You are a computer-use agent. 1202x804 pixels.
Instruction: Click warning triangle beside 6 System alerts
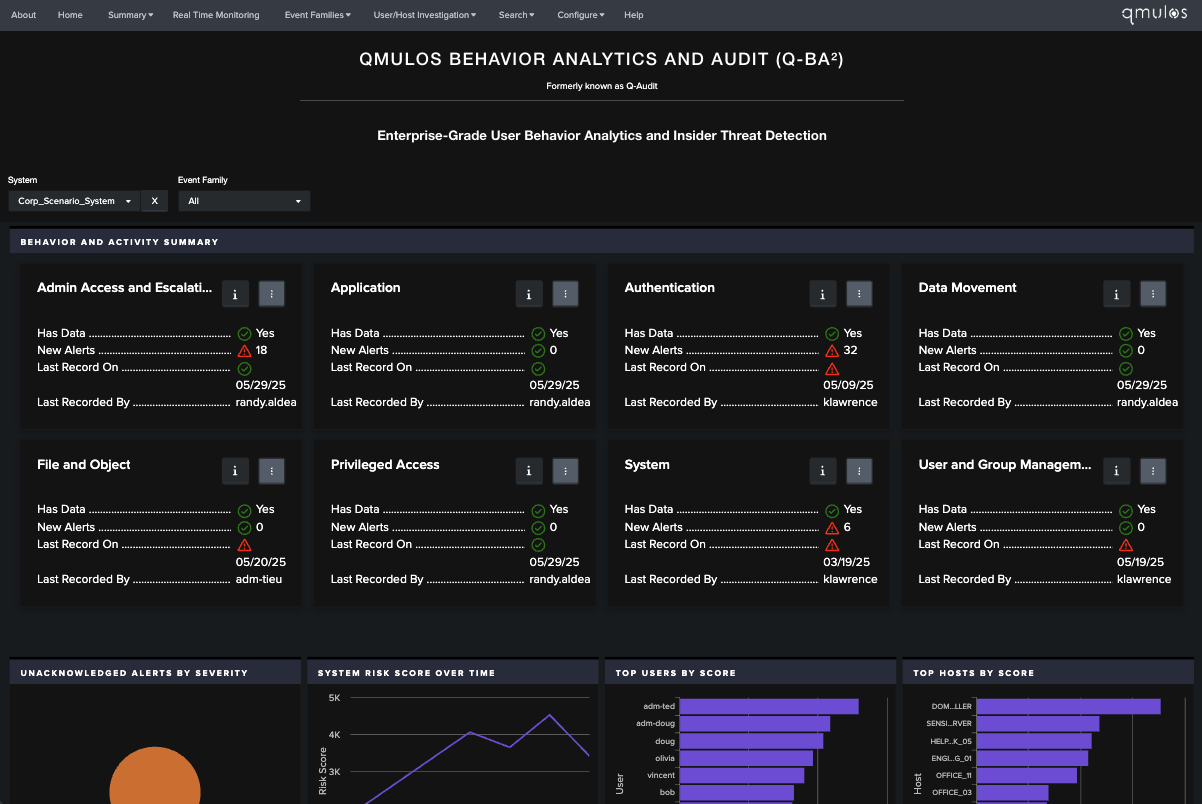click(832, 528)
